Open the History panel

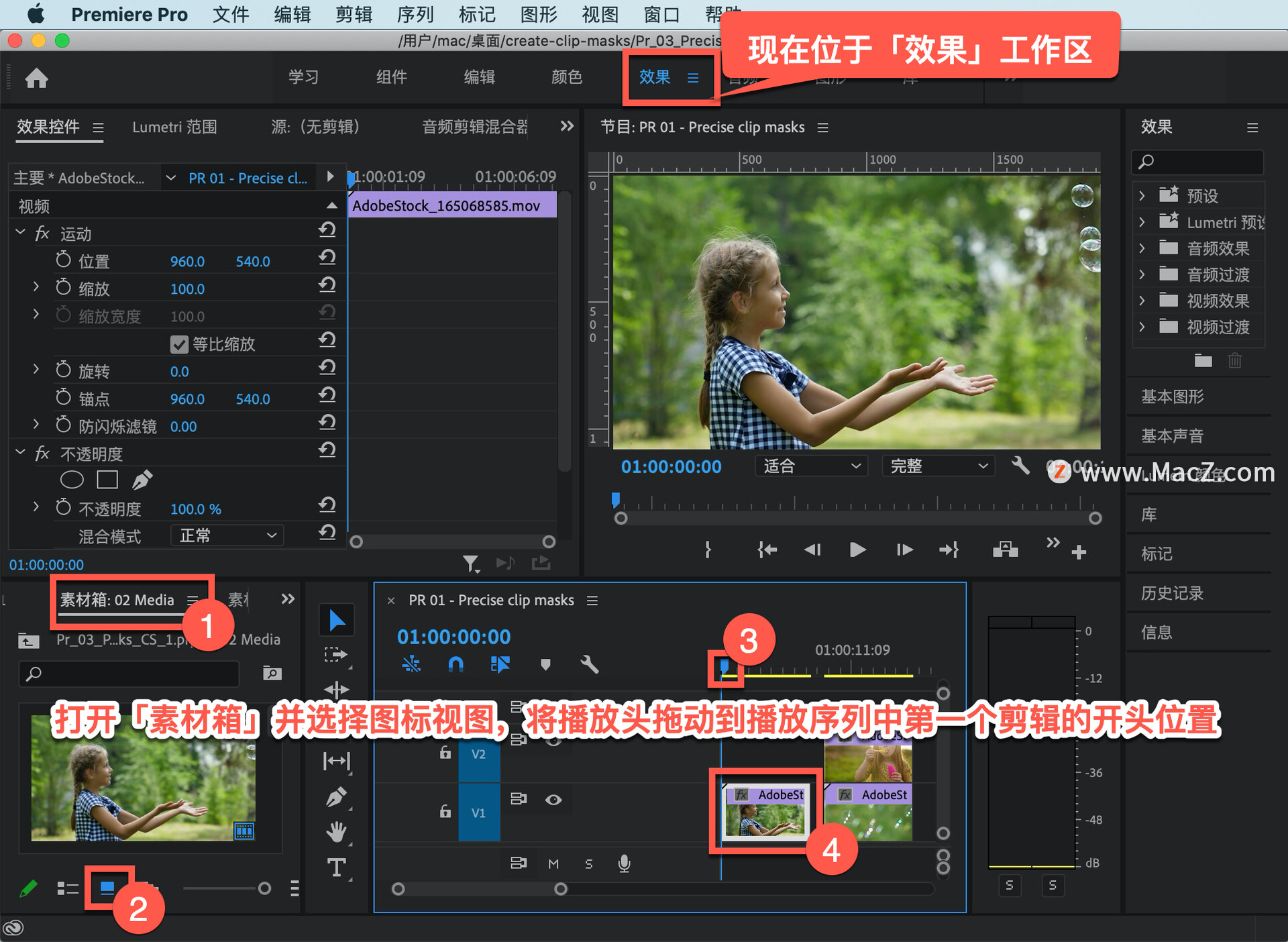(1173, 593)
